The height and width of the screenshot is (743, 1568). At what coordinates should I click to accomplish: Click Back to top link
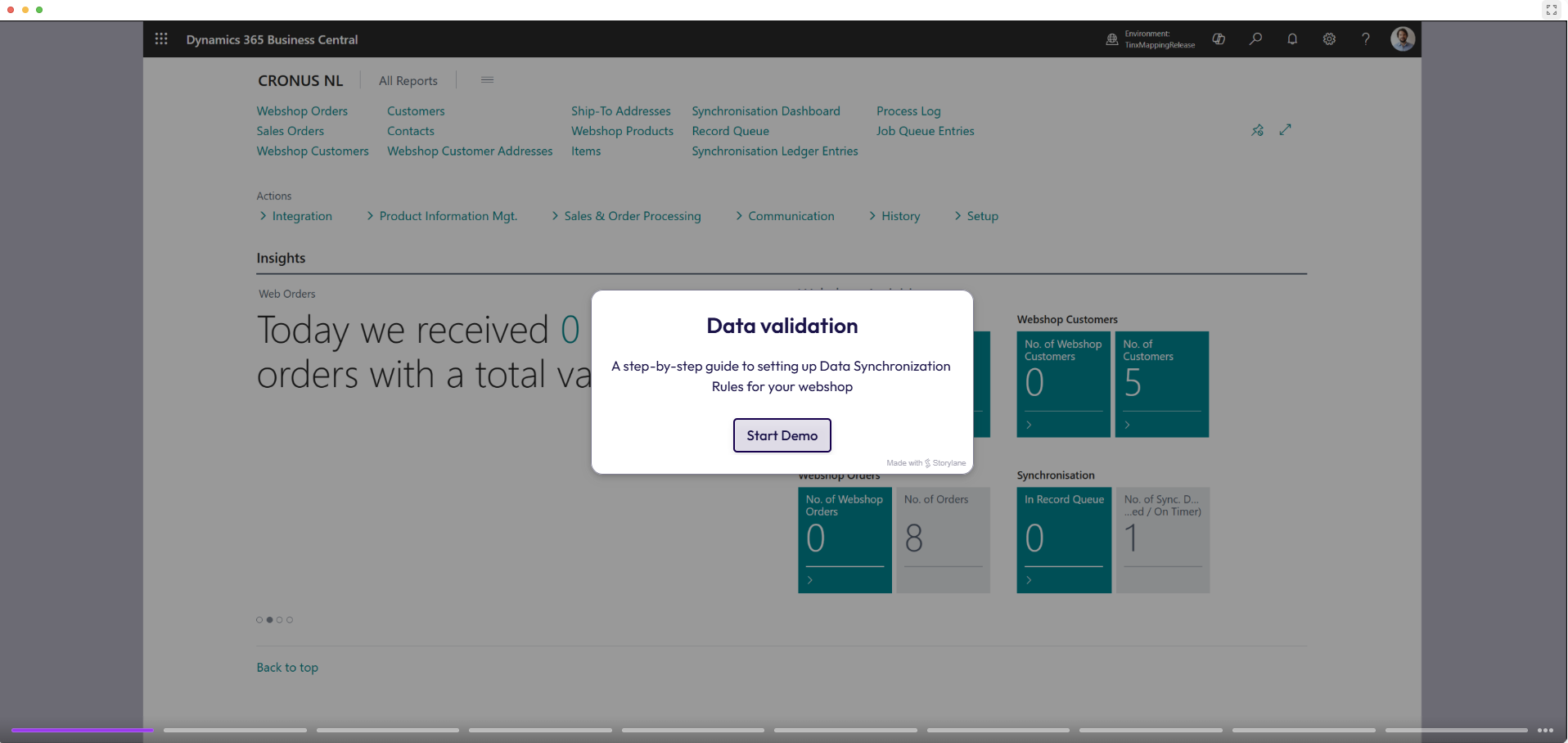click(x=287, y=668)
